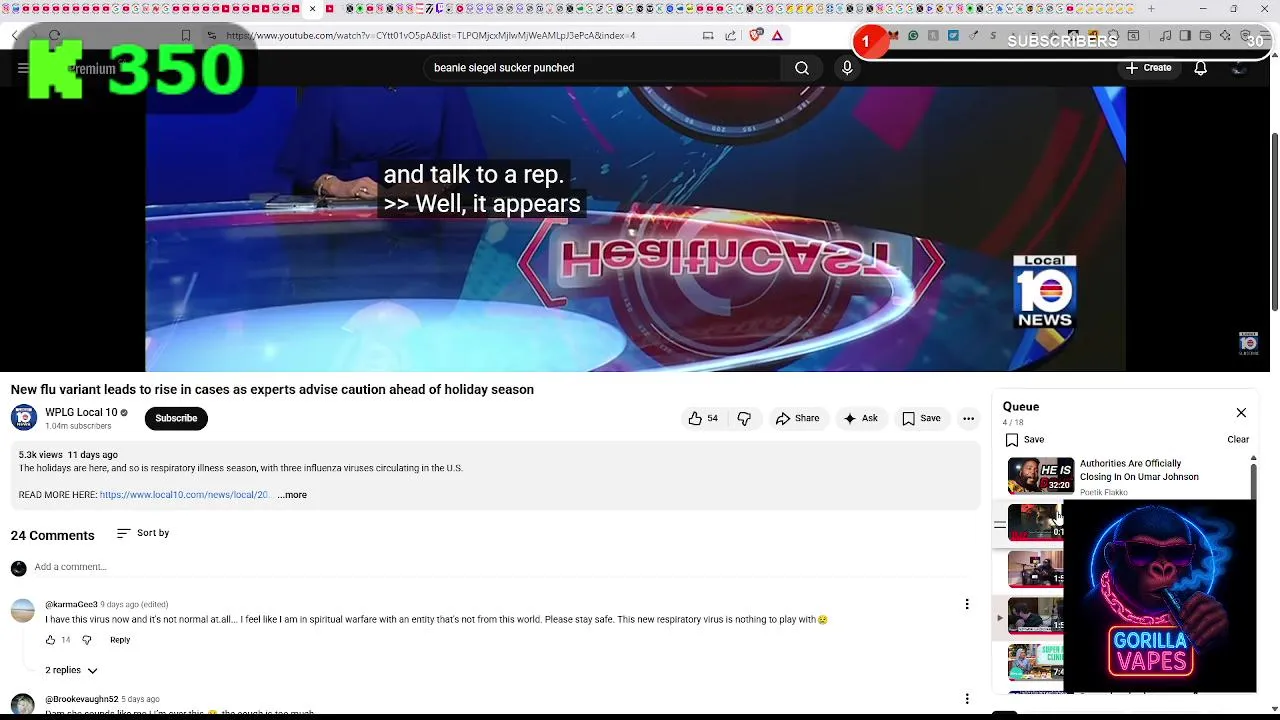Open a new browser tab
Image resolution: width=1280 pixels, height=720 pixels.
1151,9
